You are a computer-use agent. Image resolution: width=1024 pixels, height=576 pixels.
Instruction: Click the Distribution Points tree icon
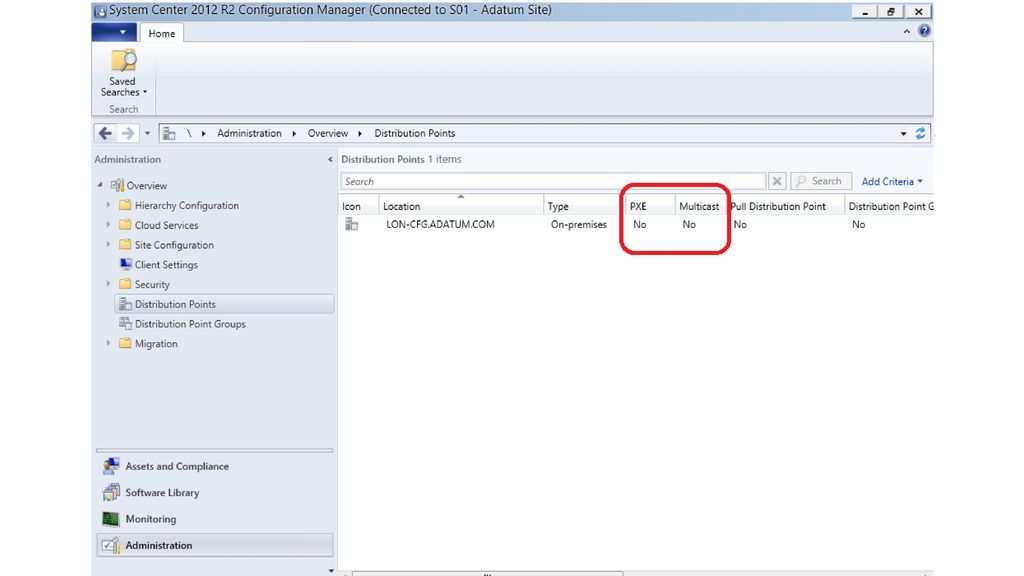[x=125, y=304]
